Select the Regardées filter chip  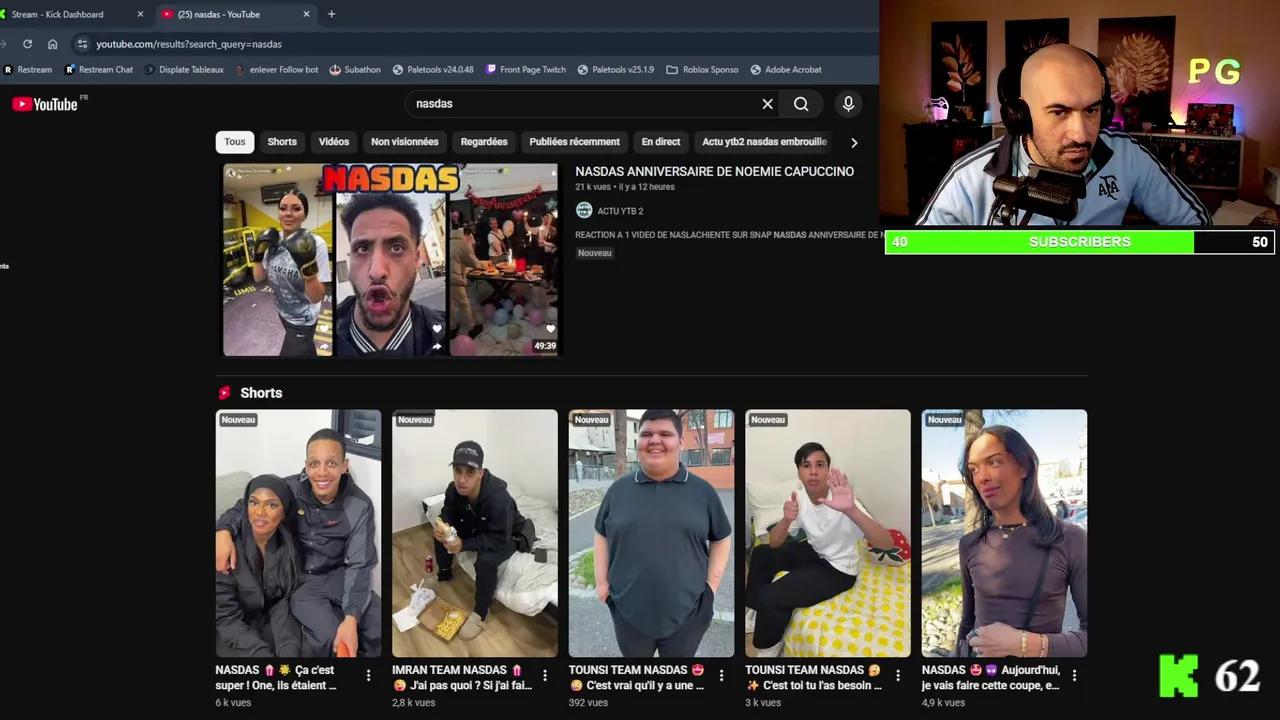coord(484,142)
